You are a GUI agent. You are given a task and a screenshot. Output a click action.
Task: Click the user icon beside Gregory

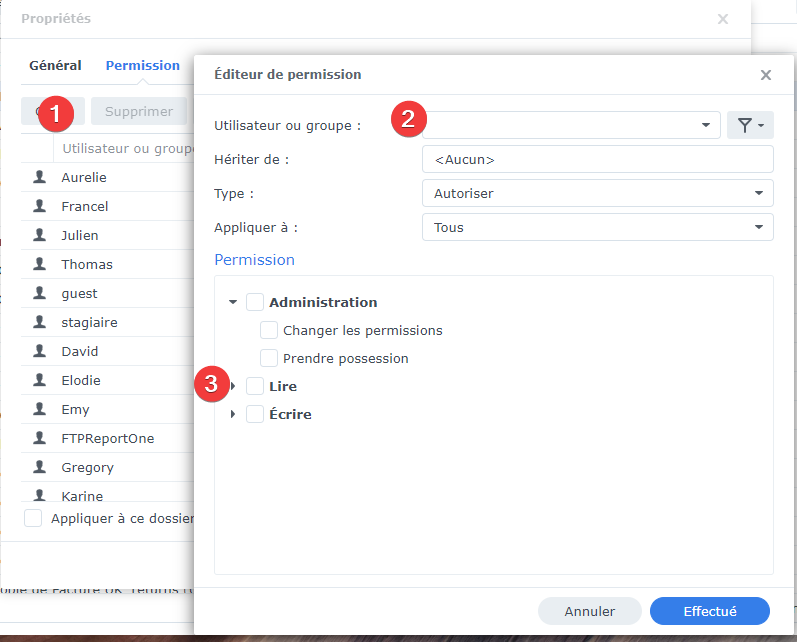[40, 467]
